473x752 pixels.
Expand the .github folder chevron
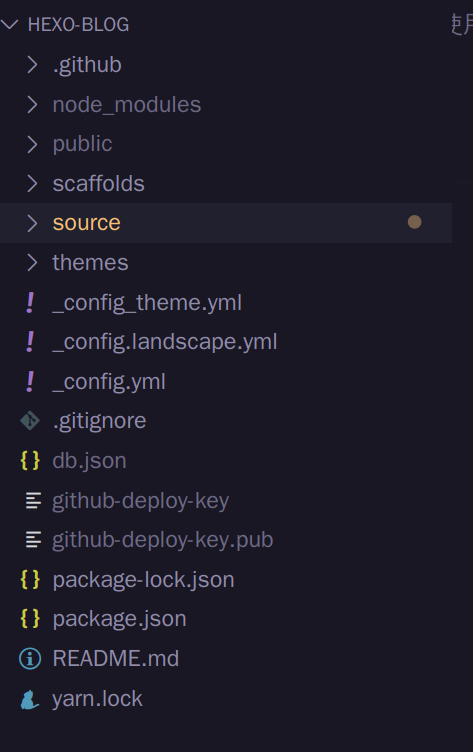tap(32, 65)
